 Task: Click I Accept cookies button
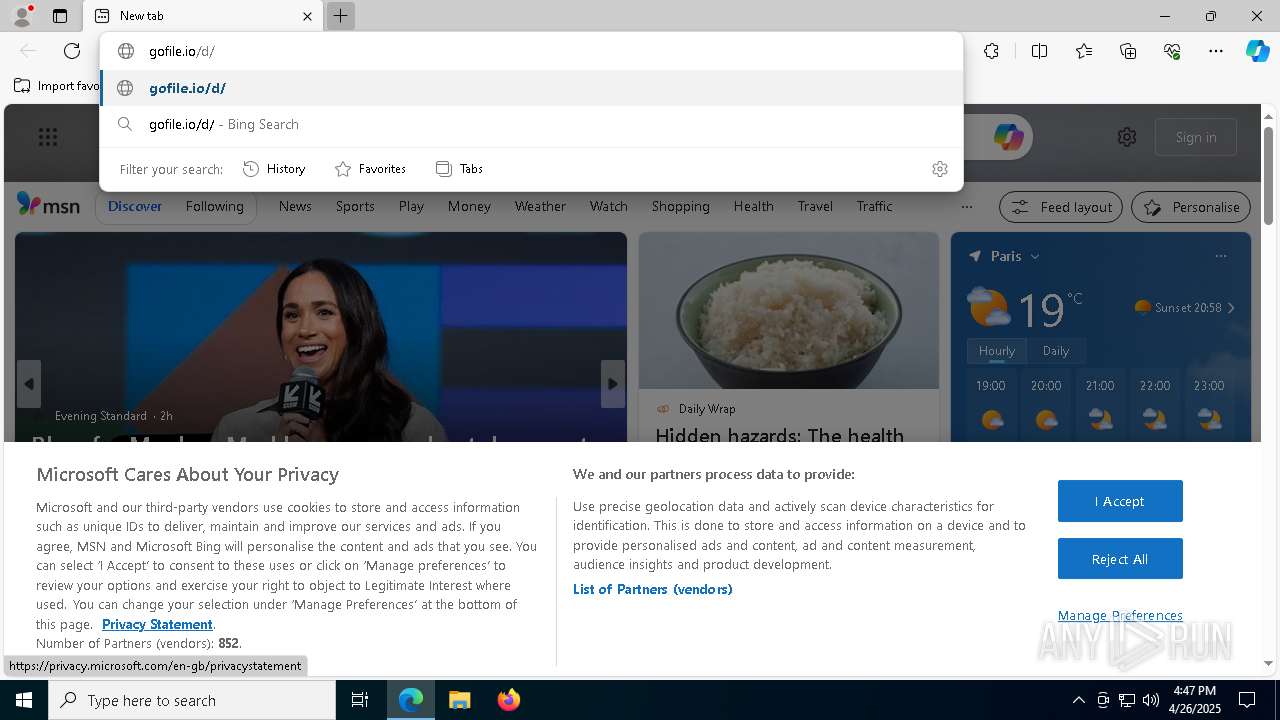tap(1120, 501)
